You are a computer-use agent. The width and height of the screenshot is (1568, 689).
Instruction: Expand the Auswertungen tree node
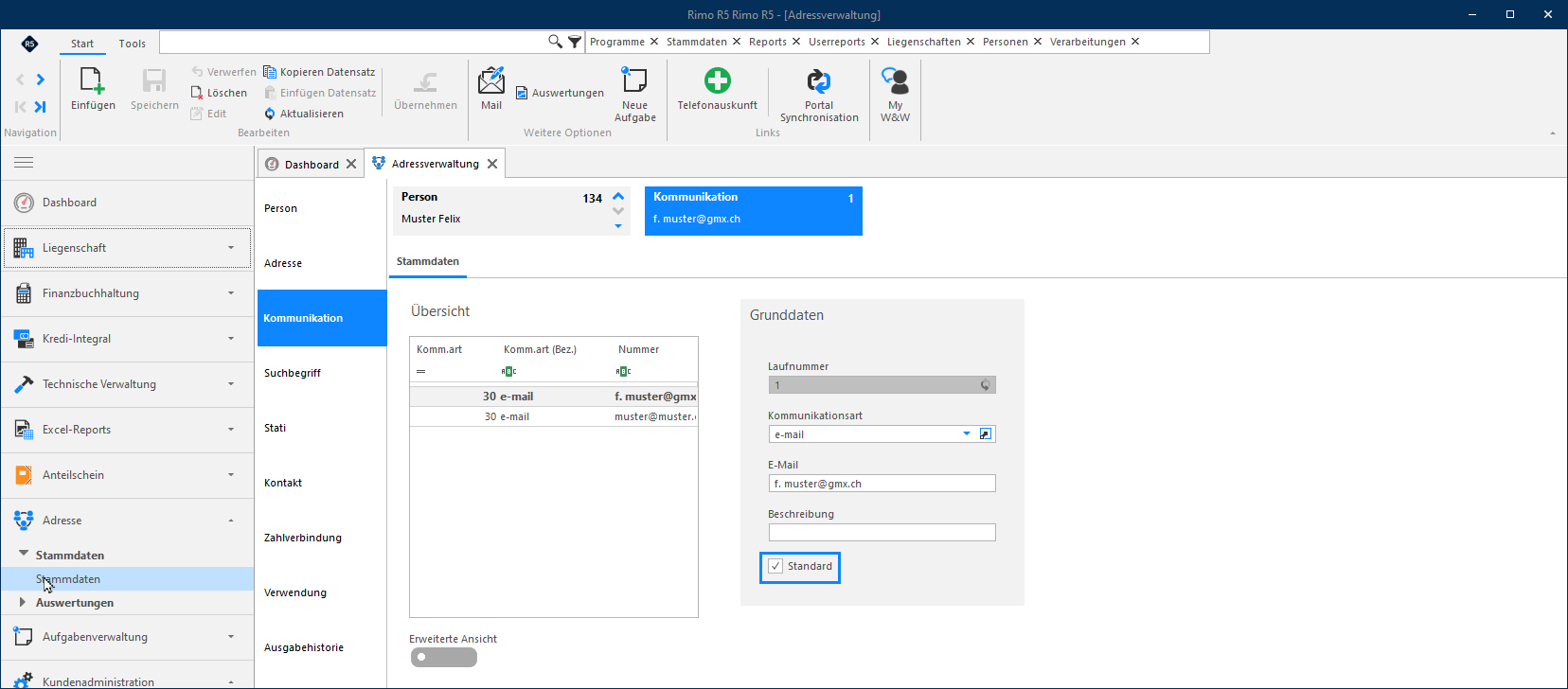pyautogui.click(x=23, y=602)
